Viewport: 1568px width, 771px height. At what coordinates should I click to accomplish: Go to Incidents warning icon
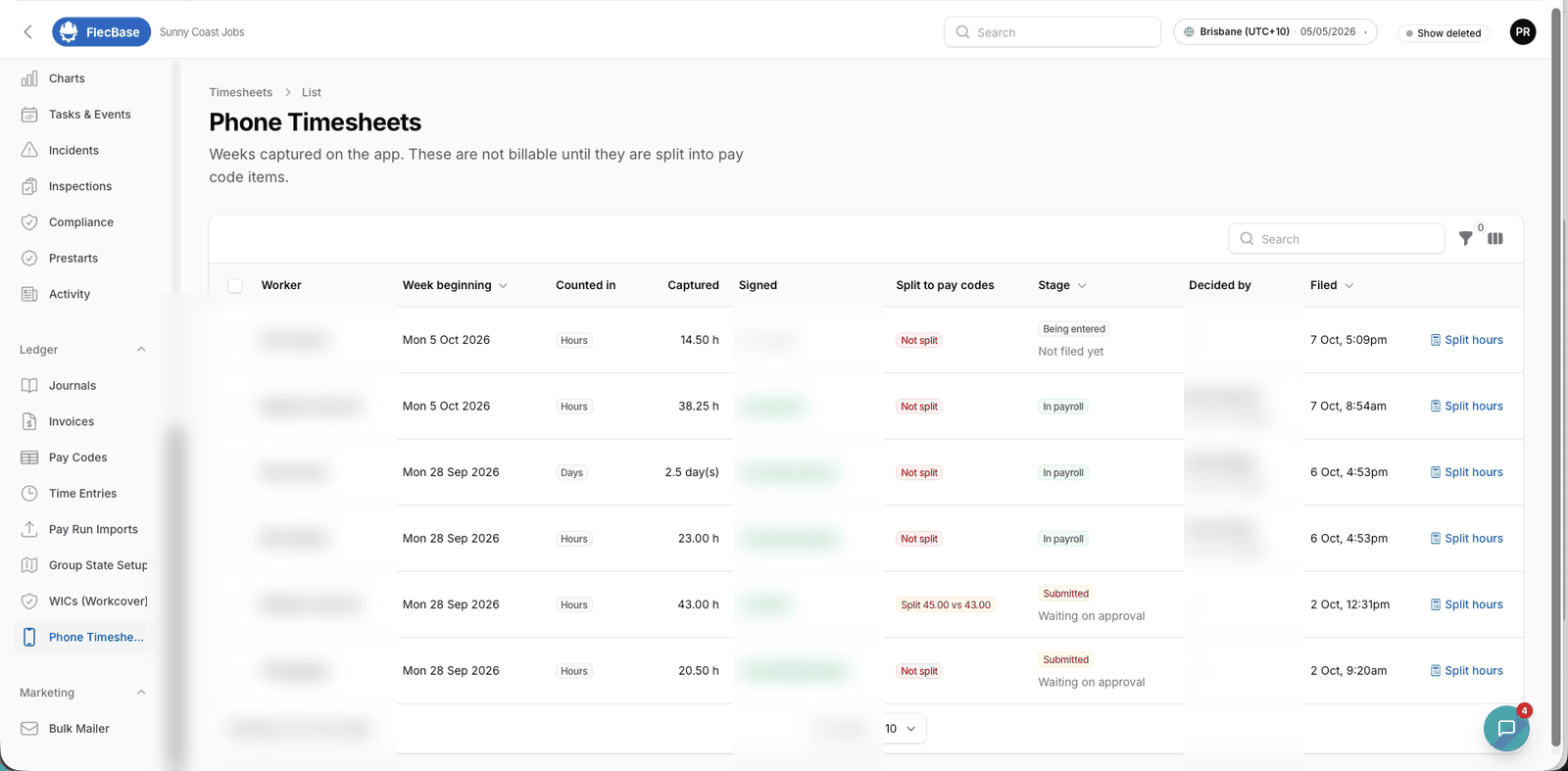coord(29,150)
